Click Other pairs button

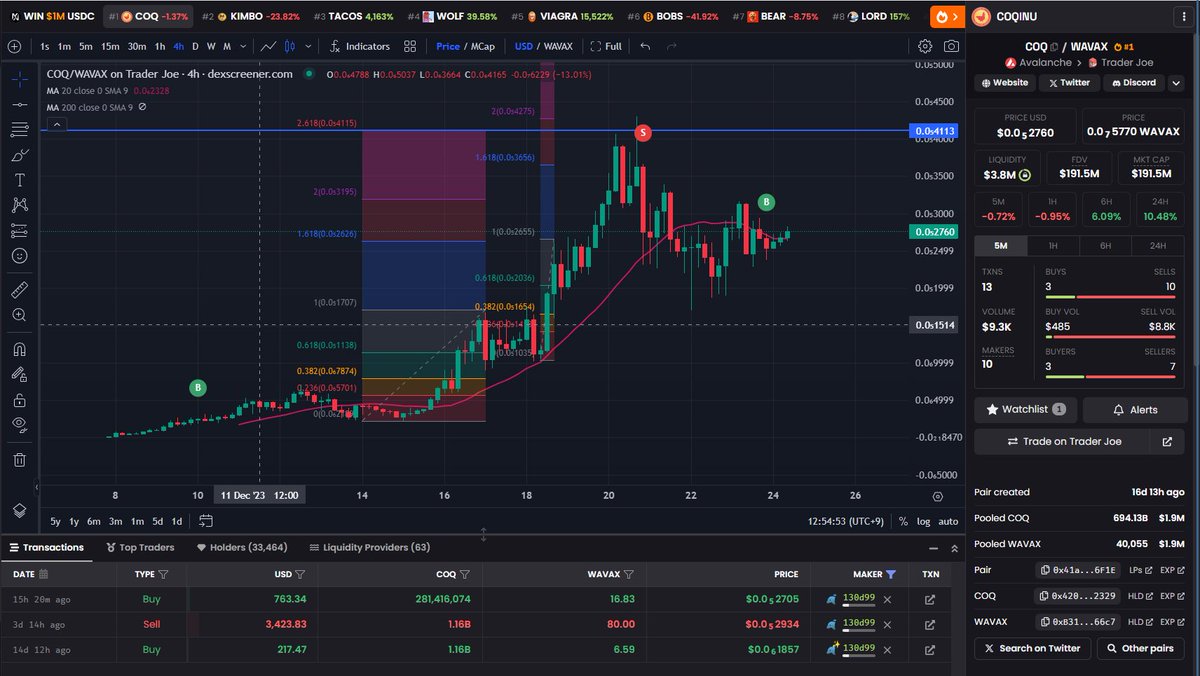point(1141,648)
